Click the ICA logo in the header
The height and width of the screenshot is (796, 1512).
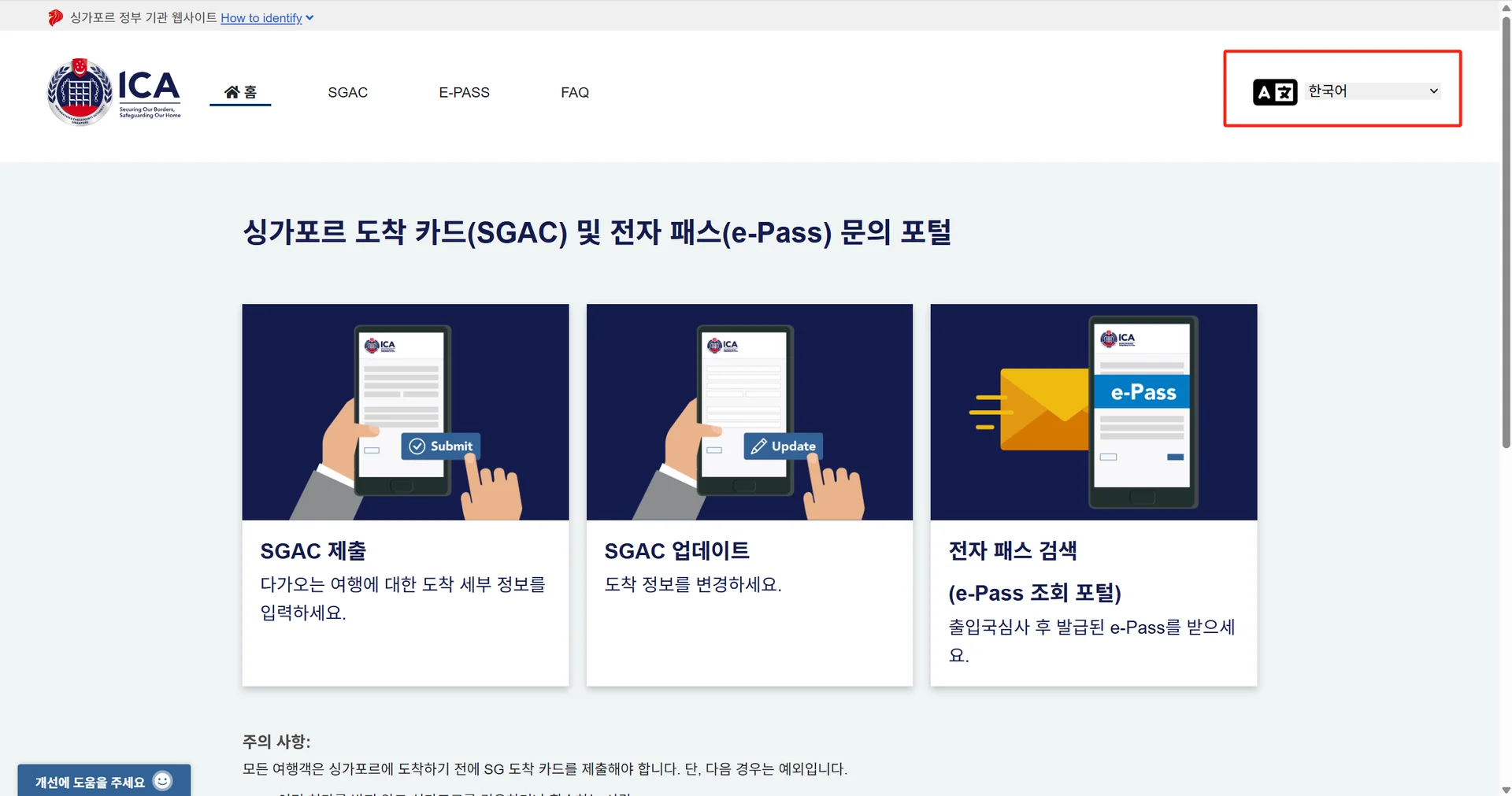114,92
